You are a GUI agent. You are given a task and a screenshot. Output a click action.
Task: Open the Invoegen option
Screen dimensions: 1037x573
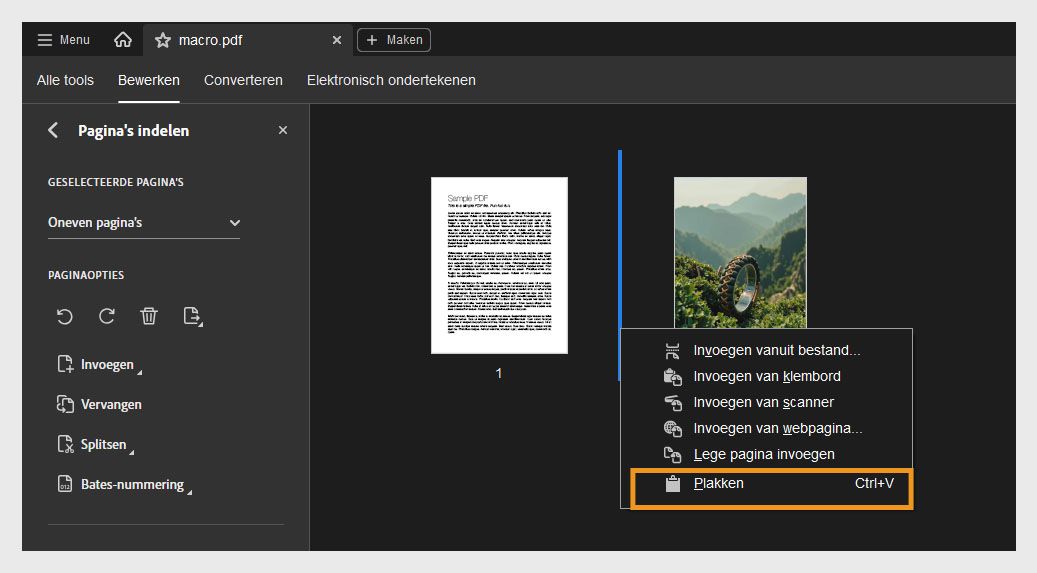click(99, 365)
